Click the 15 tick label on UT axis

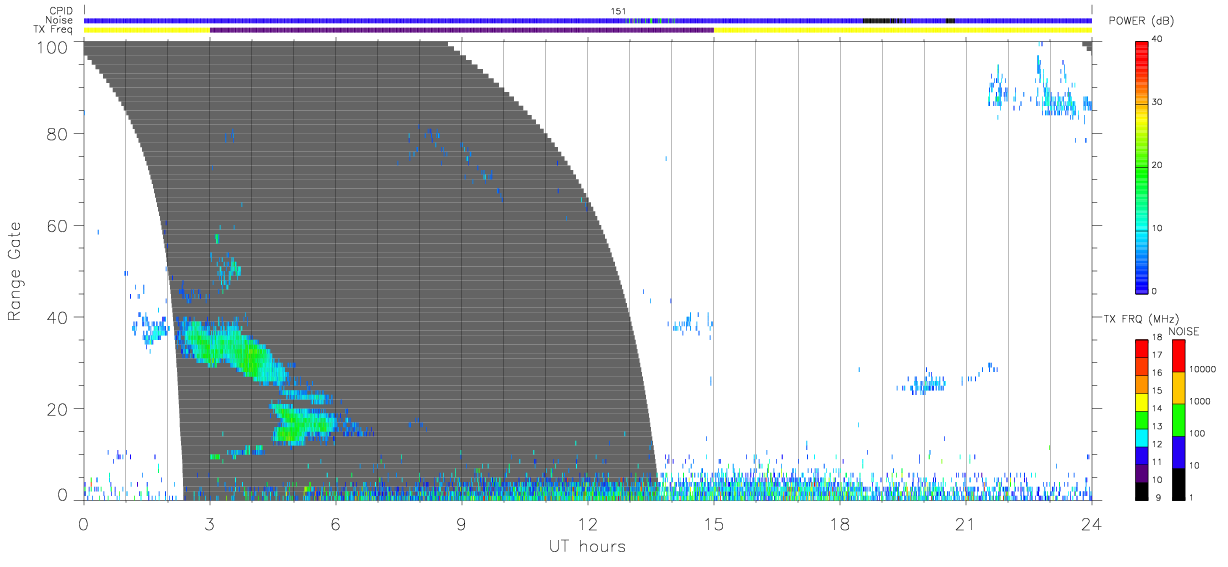(x=714, y=523)
